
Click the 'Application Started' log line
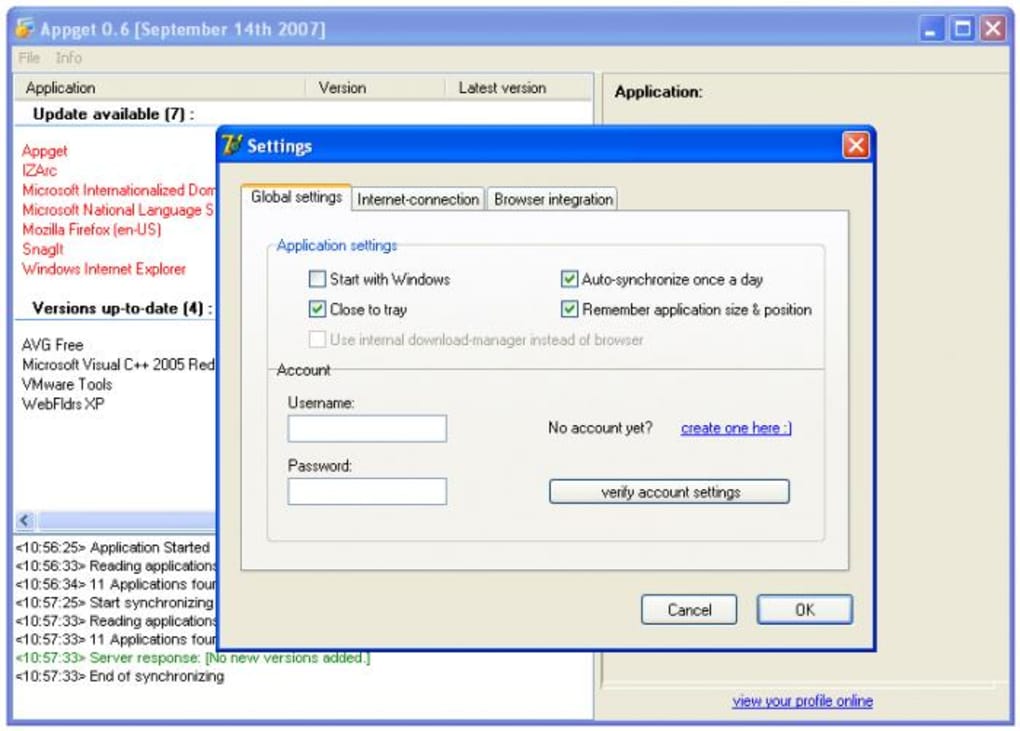(113, 548)
